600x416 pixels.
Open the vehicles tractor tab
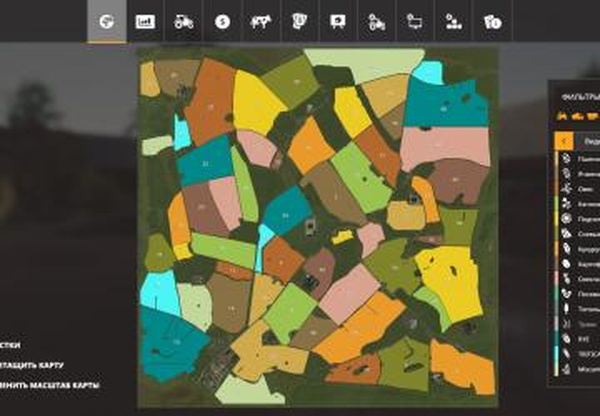point(184,20)
